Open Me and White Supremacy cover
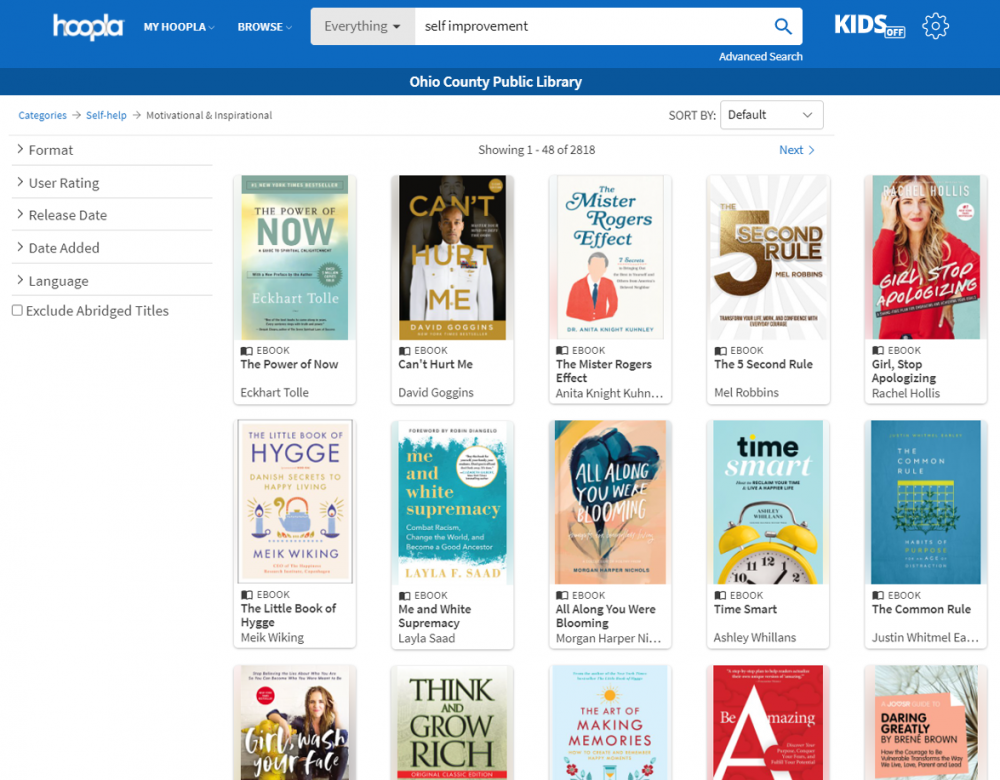 [452, 502]
